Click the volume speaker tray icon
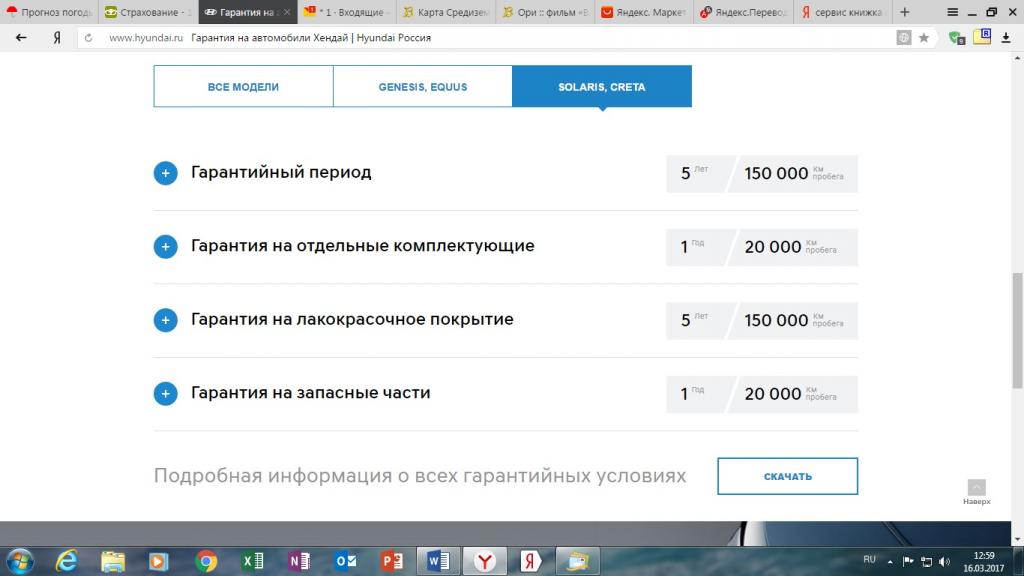The image size is (1024, 576). (x=944, y=562)
